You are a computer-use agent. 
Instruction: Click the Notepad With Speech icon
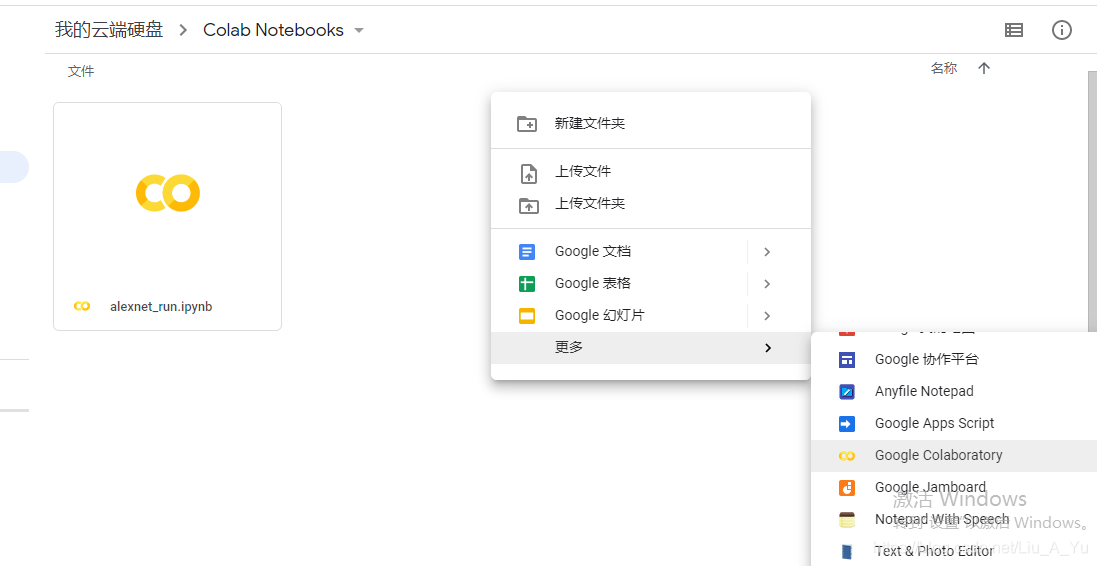(x=847, y=520)
